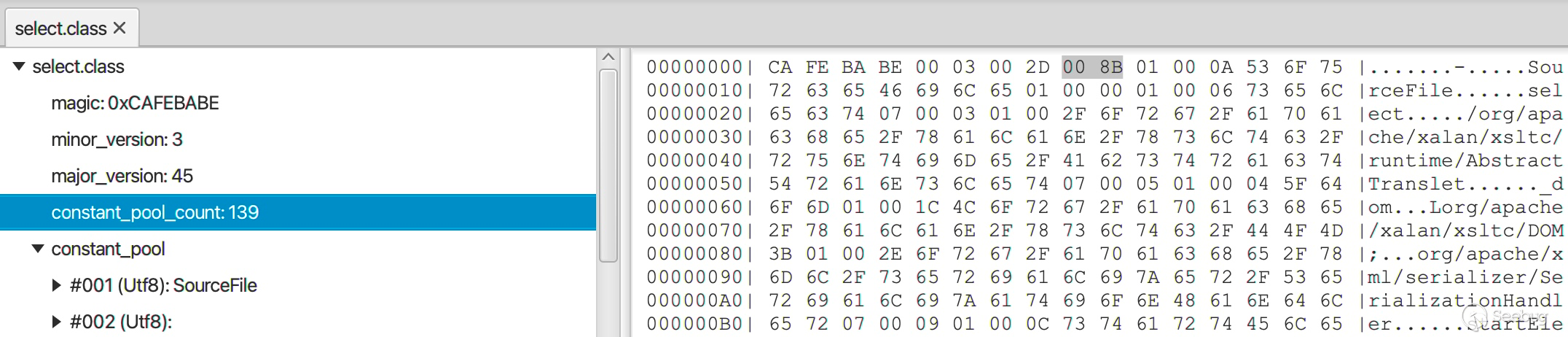This screenshot has width=1568, height=337.
Task: Switch to the select.class tab
Action: (61, 28)
